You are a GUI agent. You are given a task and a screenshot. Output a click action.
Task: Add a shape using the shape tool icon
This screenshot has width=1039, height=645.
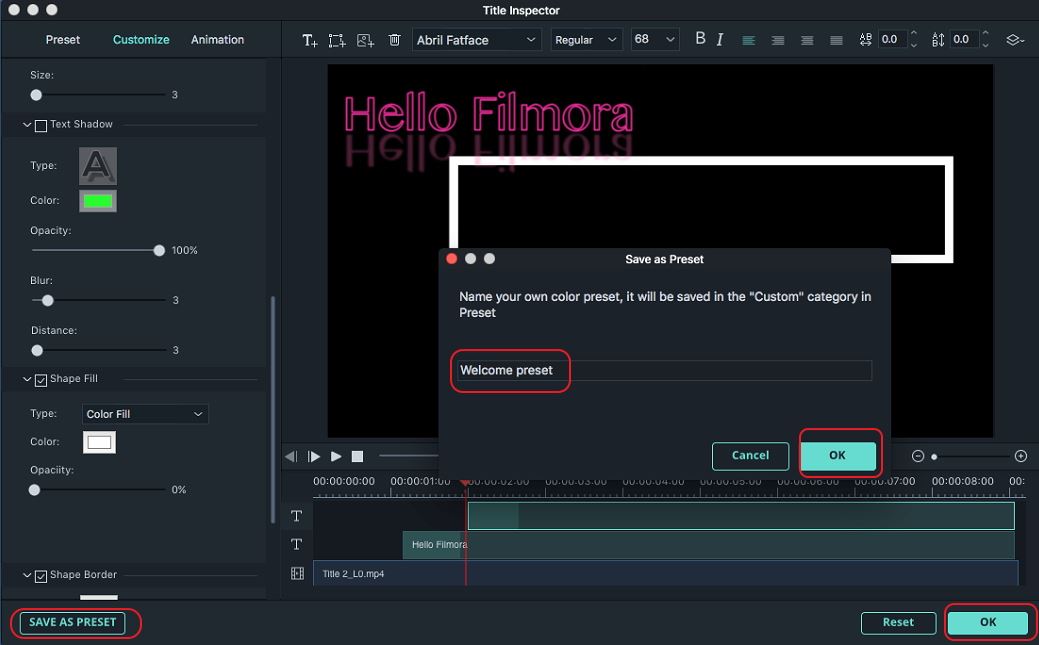pyautogui.click(x=337, y=40)
